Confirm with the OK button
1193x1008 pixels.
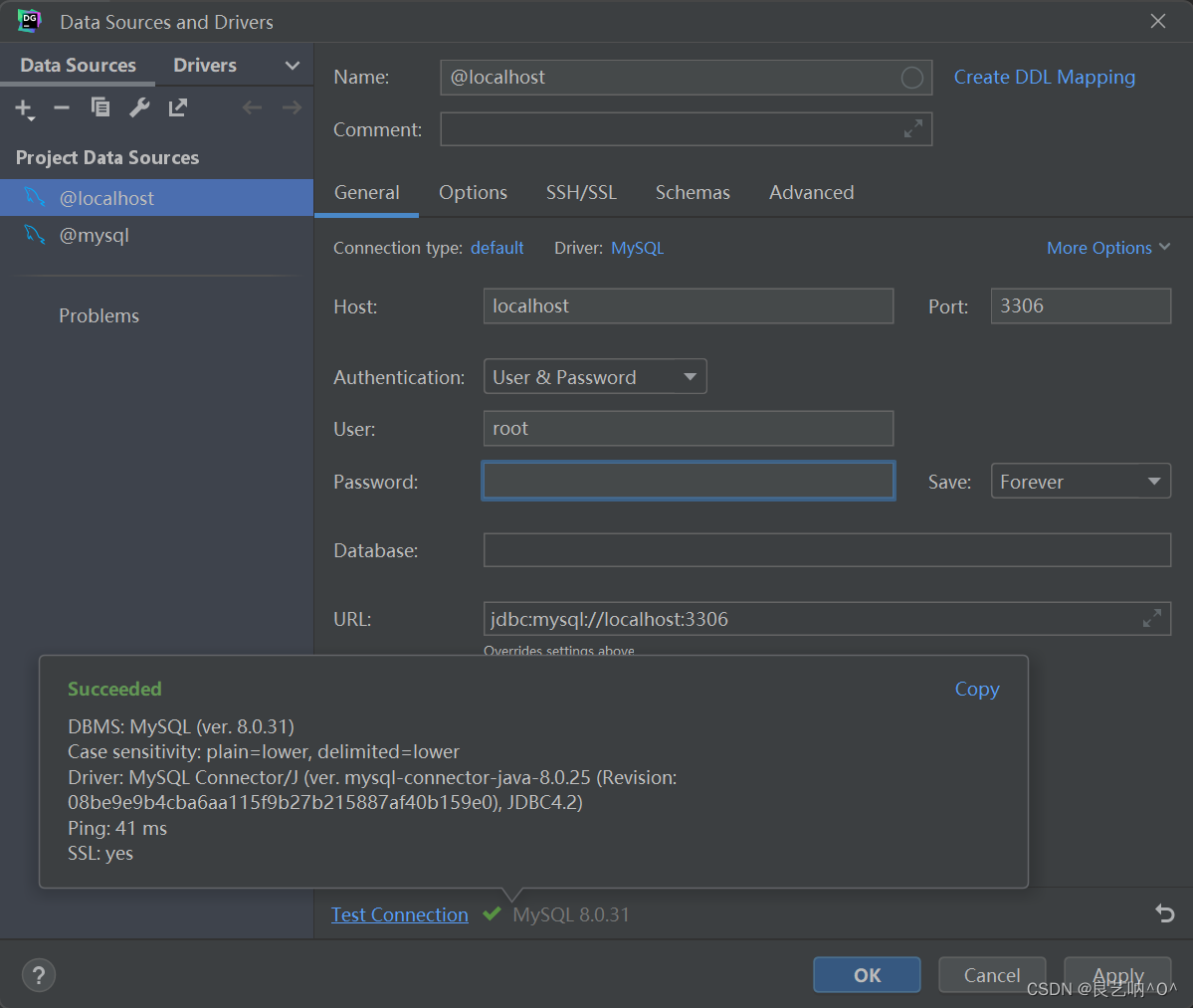pos(867,974)
